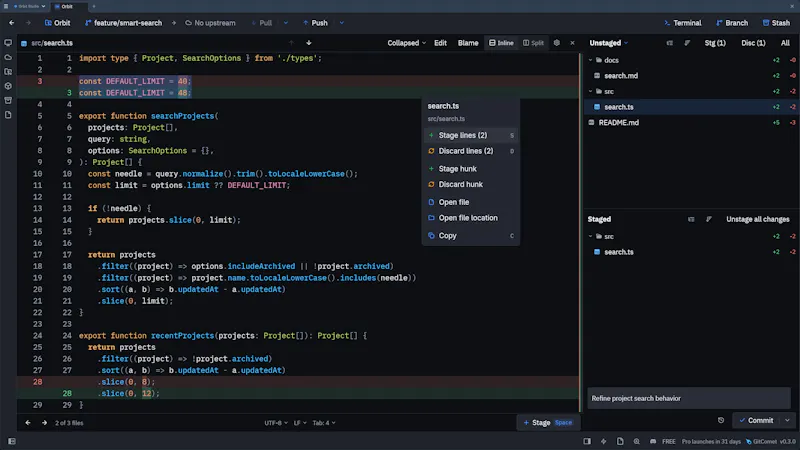Open the monitor icon in left sidebar
Screen dimensions: 800x450
(x=8, y=43)
